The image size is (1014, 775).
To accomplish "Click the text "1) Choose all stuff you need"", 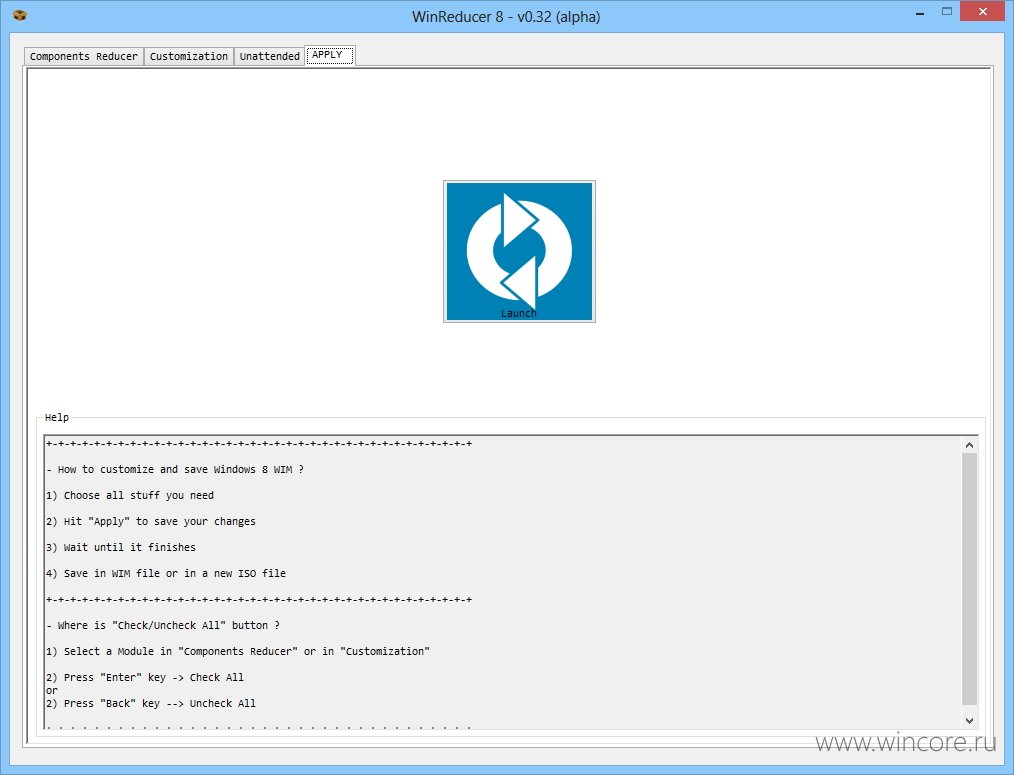I will [130, 496].
